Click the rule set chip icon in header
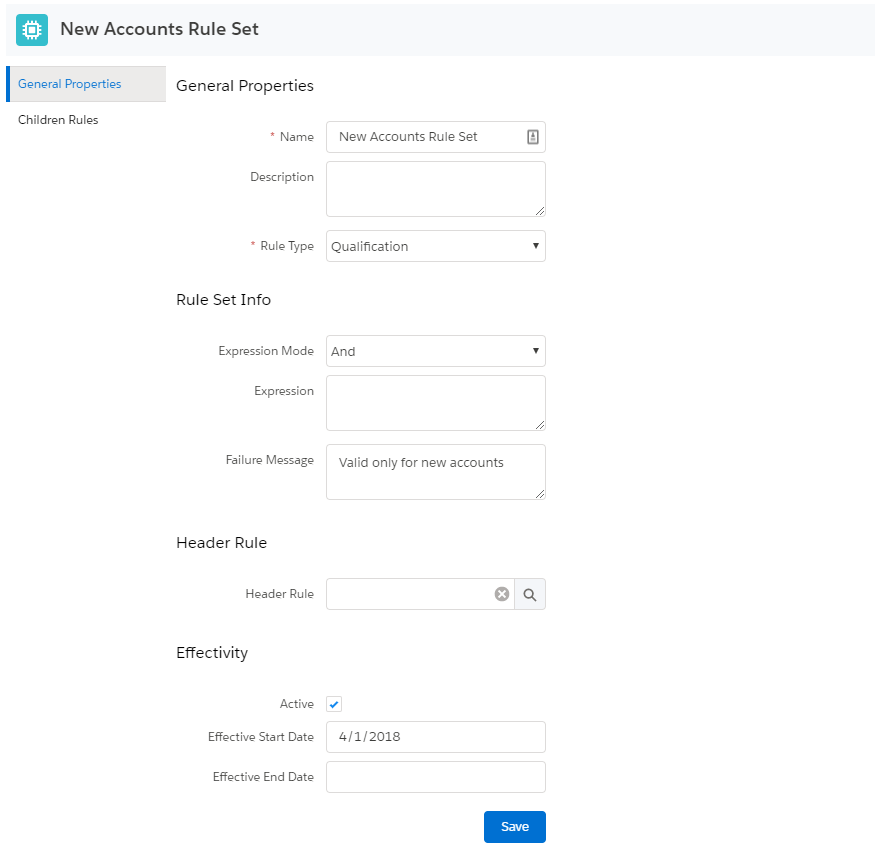 click(x=32, y=30)
